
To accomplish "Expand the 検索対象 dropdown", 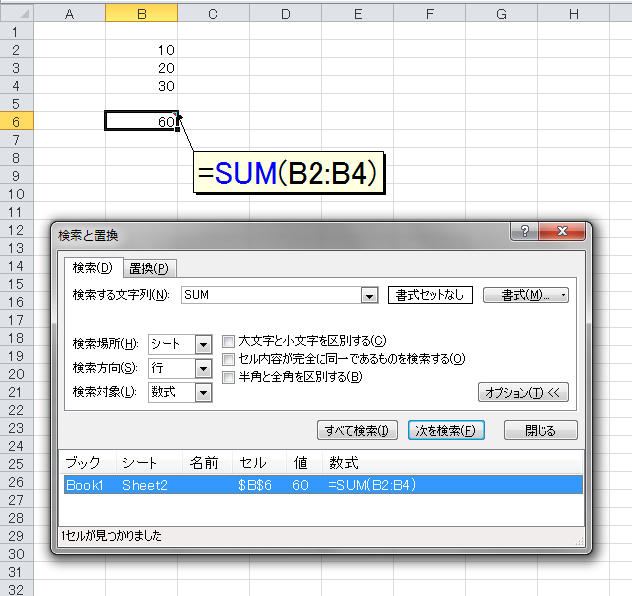I will pyautogui.click(x=204, y=392).
